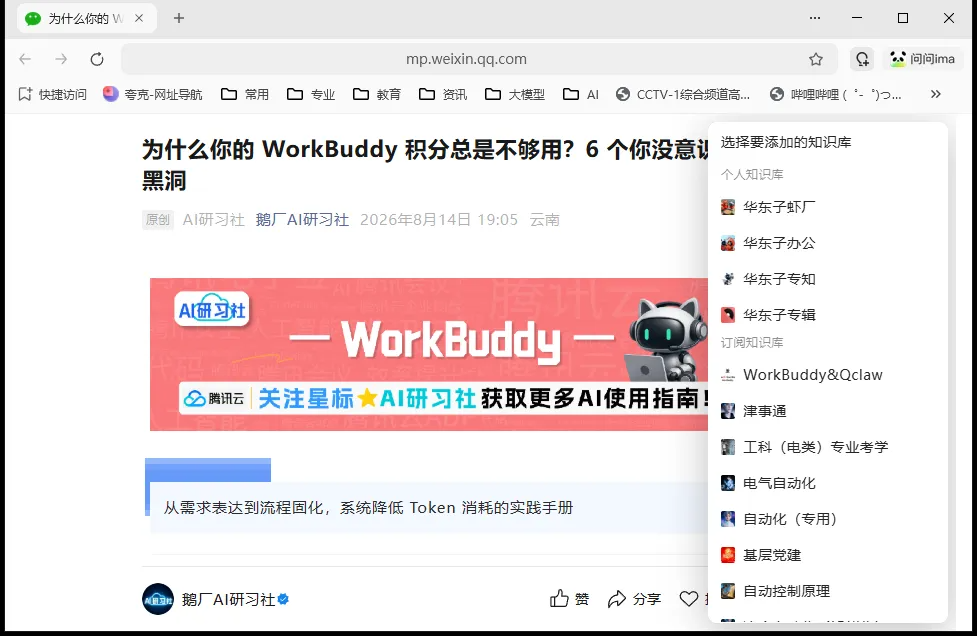The width and height of the screenshot is (977, 636).
Task: Click the browser forward arrow
Action: click(61, 59)
